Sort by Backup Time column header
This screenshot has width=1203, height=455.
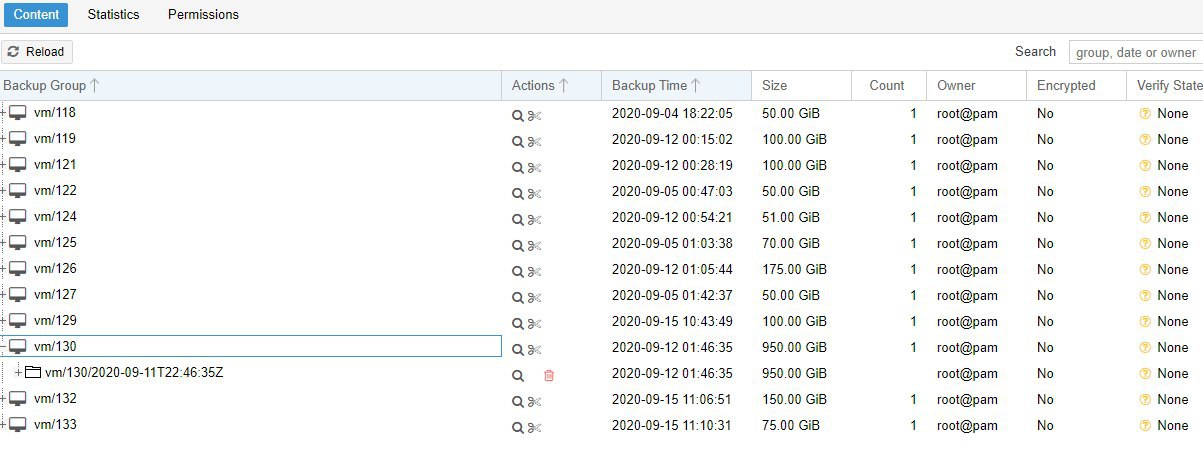676,86
